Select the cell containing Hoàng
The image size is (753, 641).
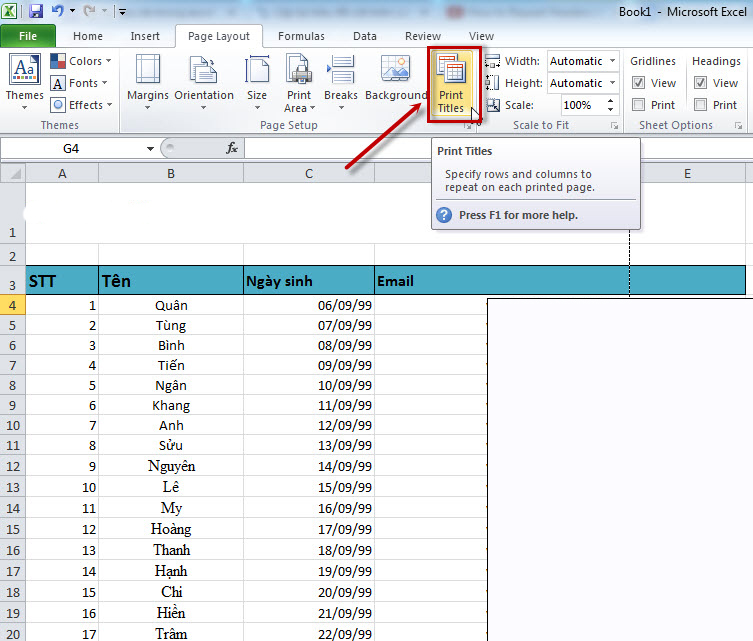point(171,529)
